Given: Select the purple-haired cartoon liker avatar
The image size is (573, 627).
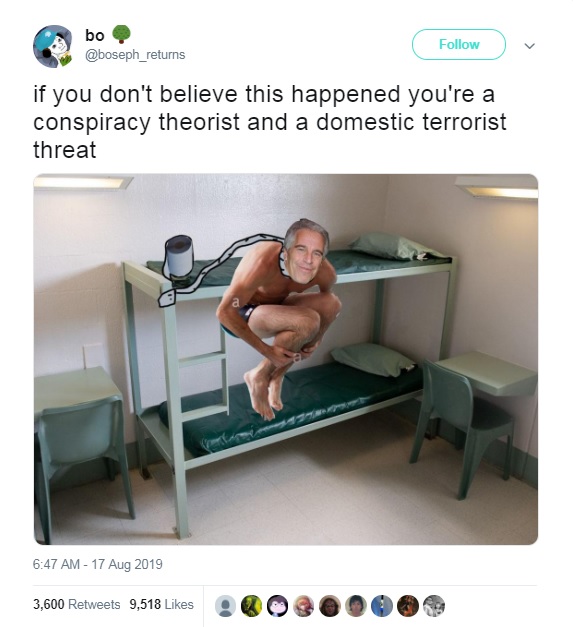Looking at the screenshot, I should (x=278, y=606).
